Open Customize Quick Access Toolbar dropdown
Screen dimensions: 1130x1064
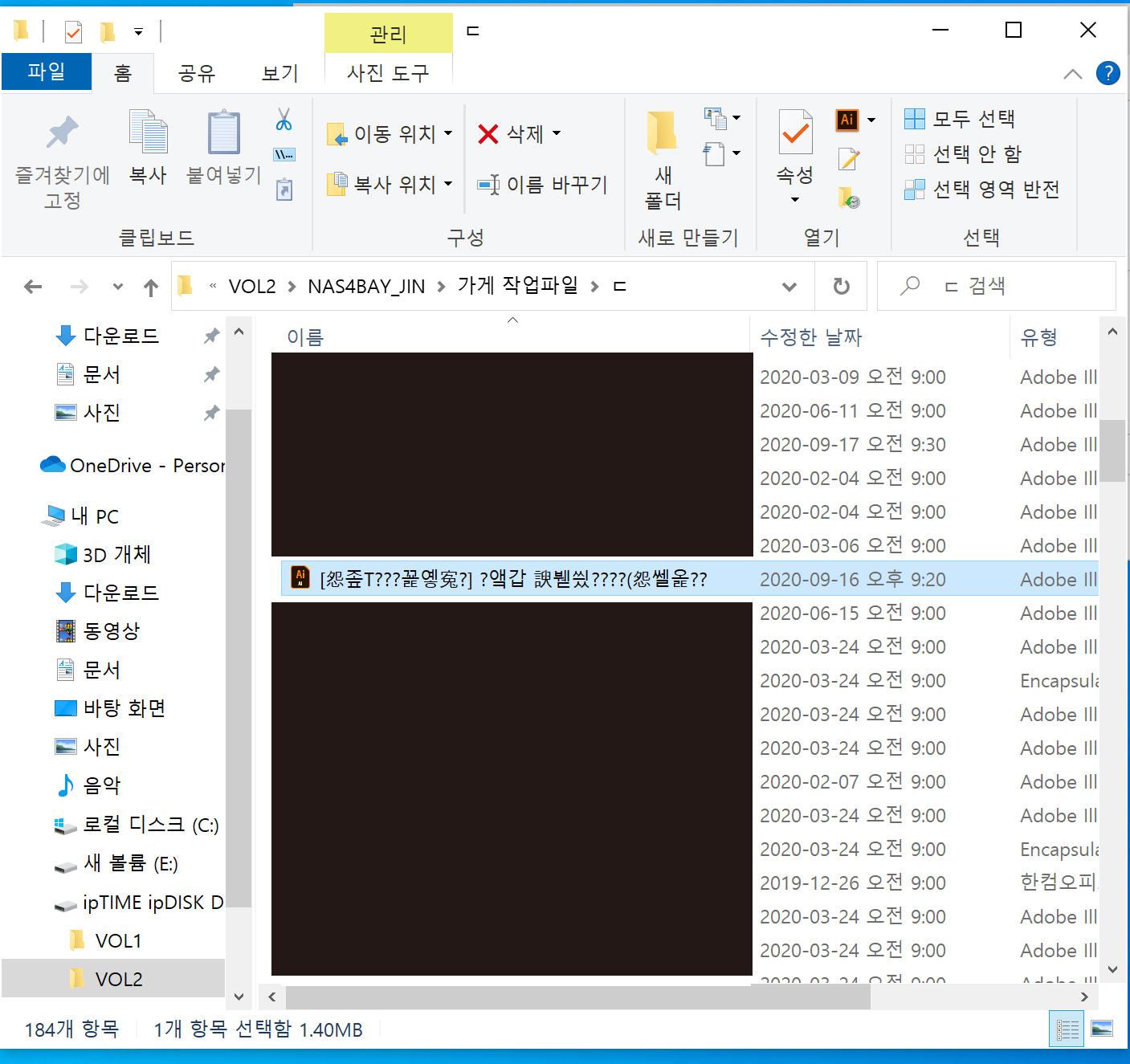[x=138, y=32]
